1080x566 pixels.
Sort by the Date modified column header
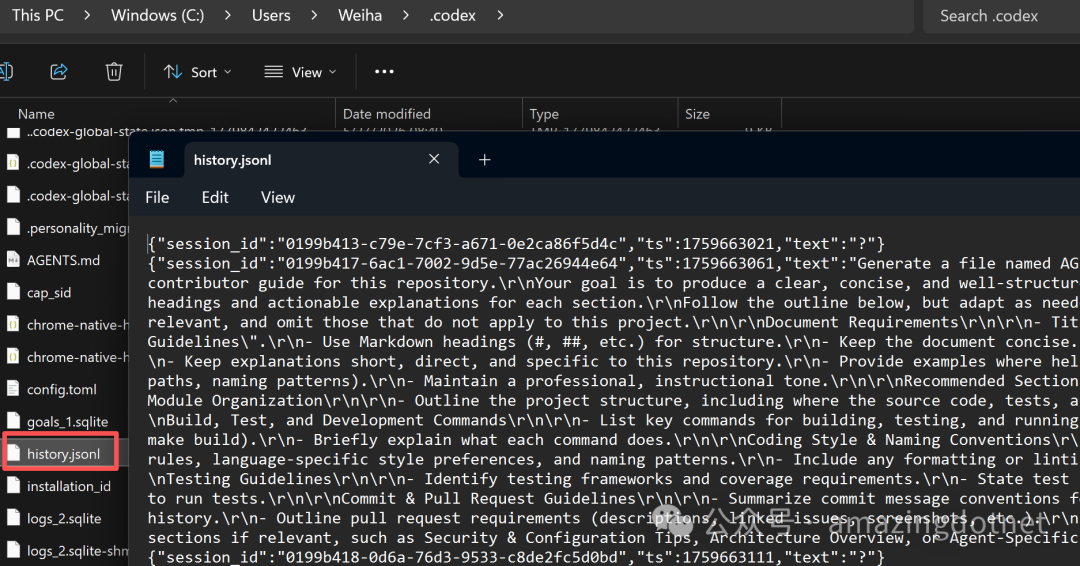tap(428, 114)
